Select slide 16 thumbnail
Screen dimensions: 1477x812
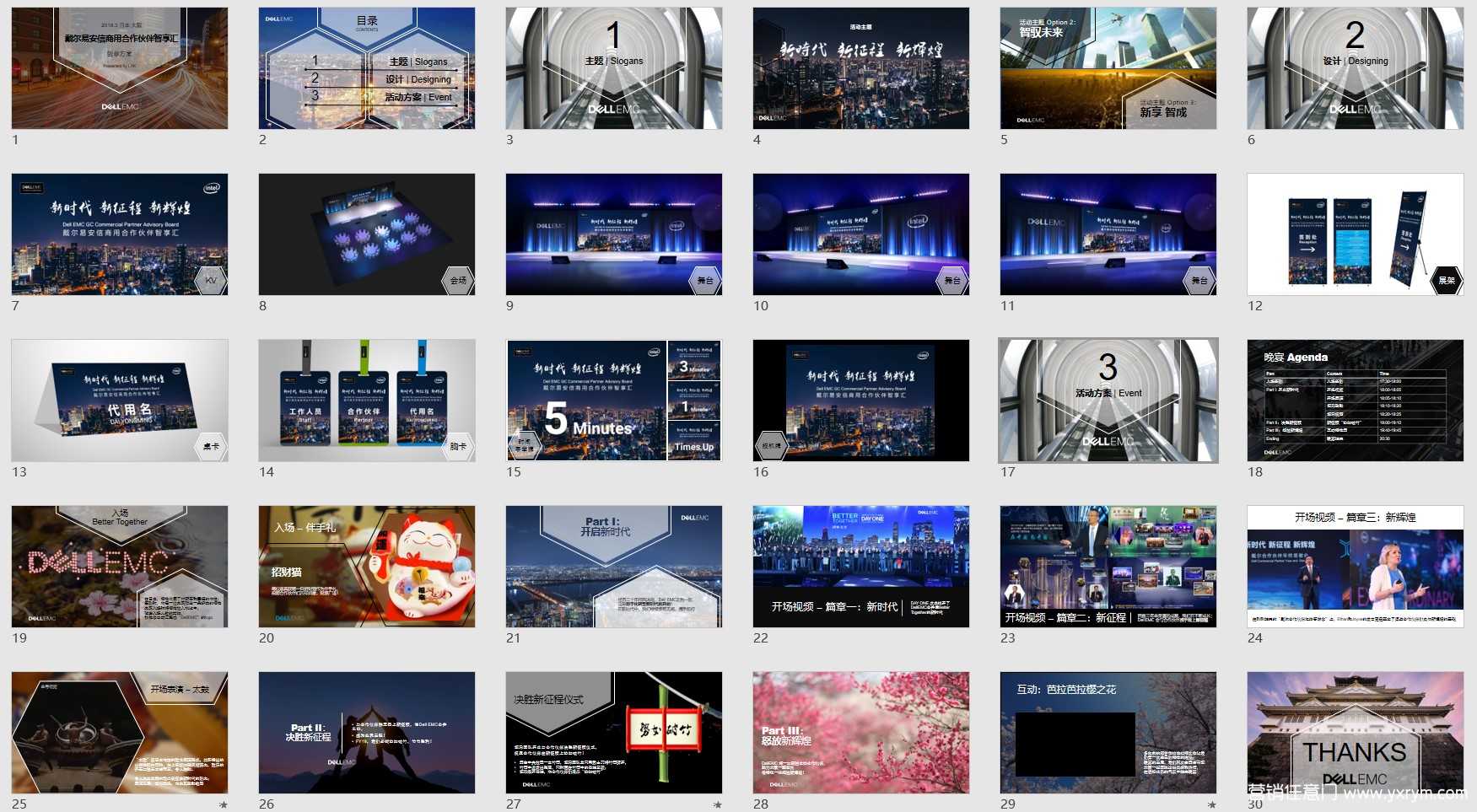click(x=861, y=401)
